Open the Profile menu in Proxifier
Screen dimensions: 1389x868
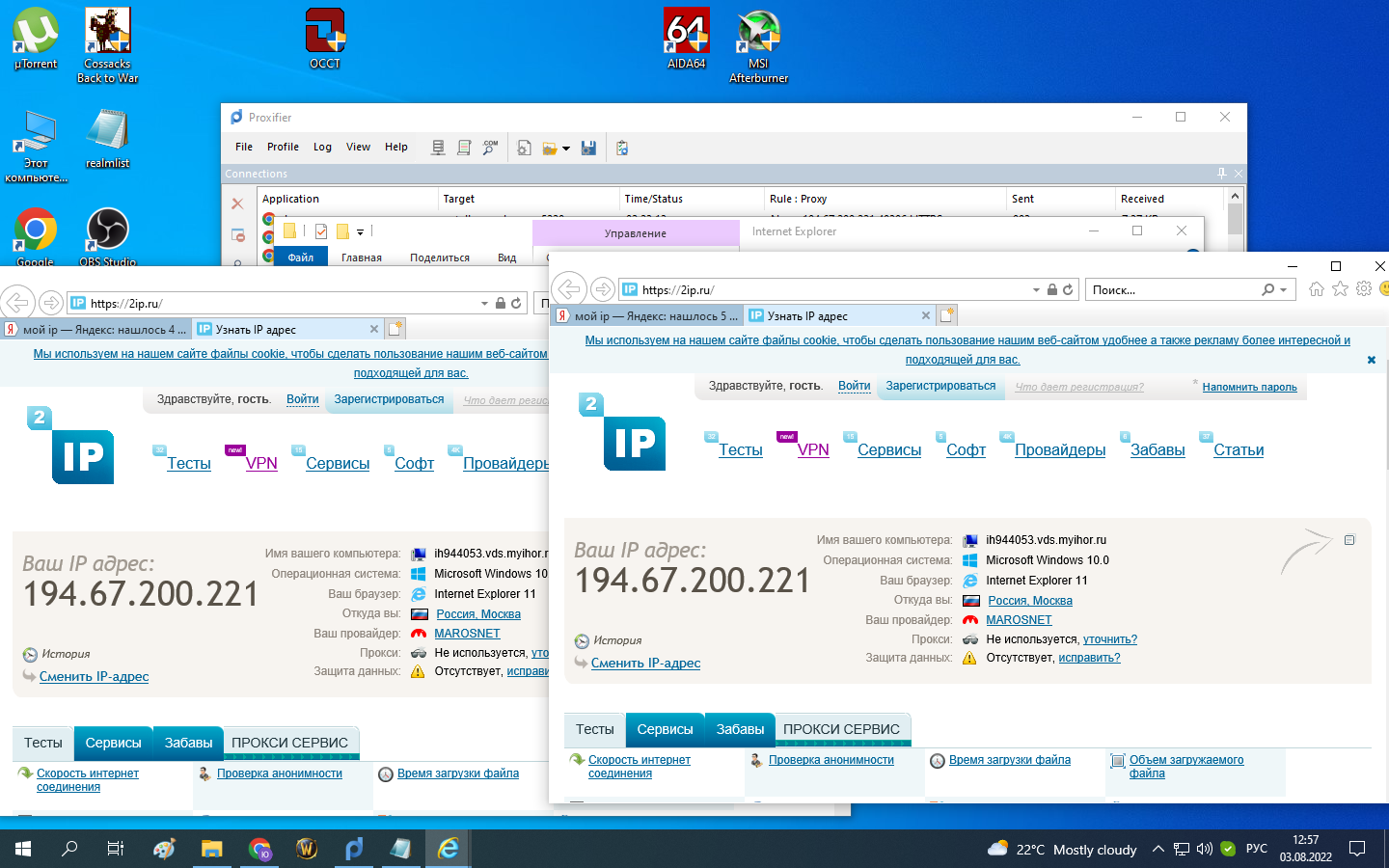tap(283, 147)
